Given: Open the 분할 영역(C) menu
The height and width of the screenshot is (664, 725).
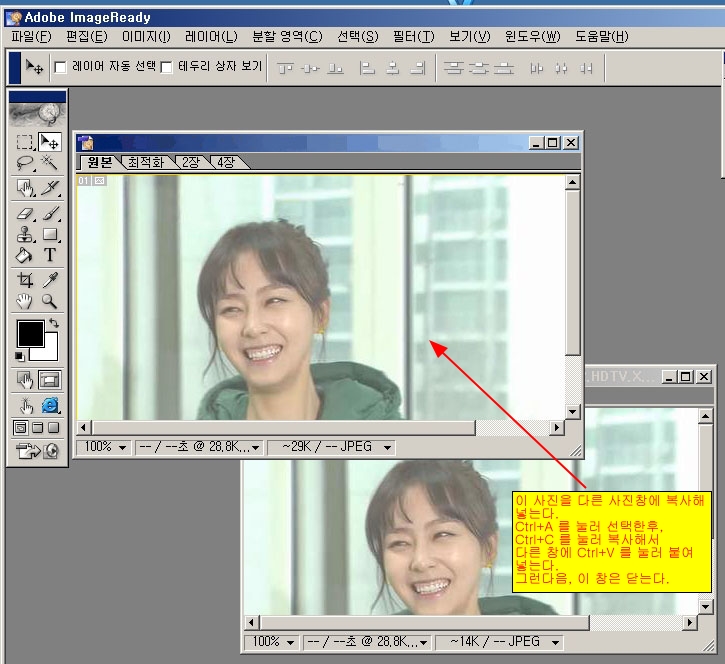Looking at the screenshot, I should click(287, 36).
